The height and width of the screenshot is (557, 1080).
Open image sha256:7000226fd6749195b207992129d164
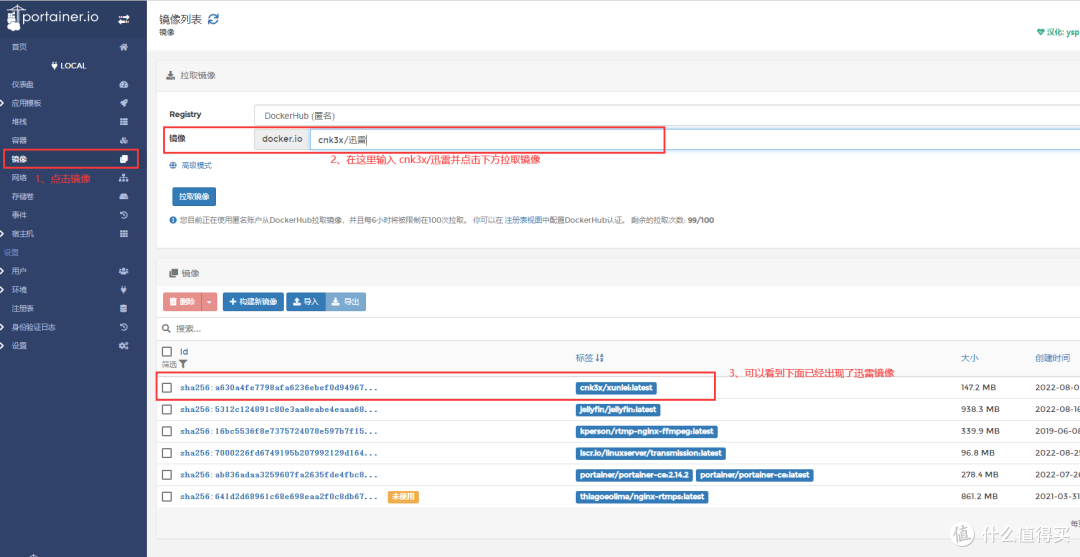click(x=279, y=453)
